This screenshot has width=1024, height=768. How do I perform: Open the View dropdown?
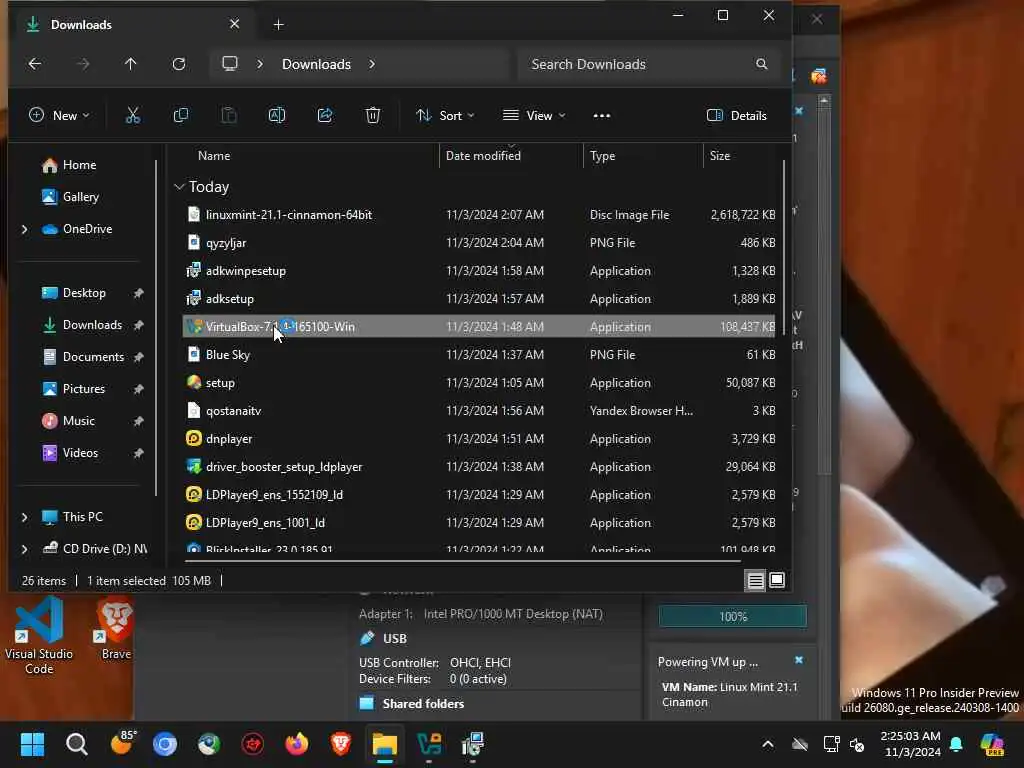[534, 116]
